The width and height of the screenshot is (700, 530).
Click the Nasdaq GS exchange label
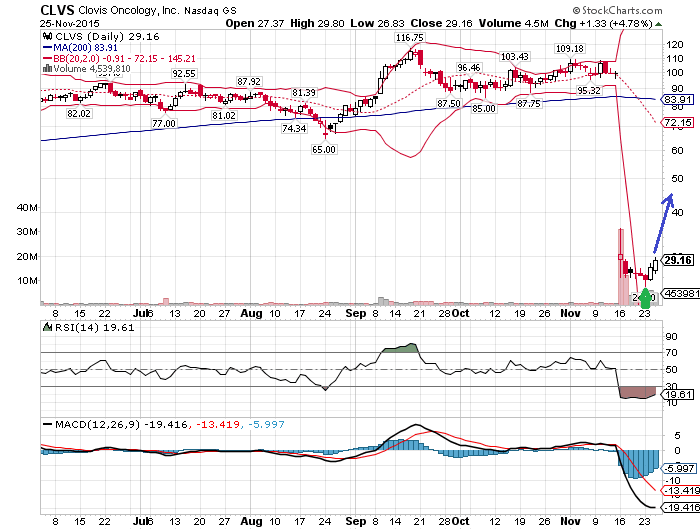pyautogui.click(x=210, y=10)
